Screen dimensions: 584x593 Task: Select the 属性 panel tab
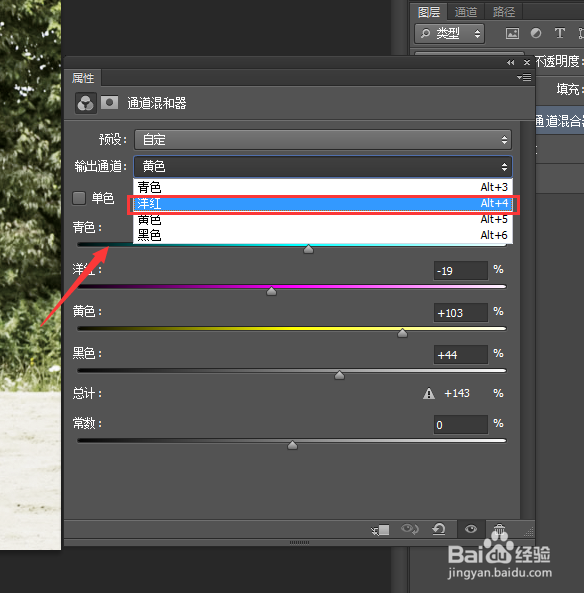83,78
